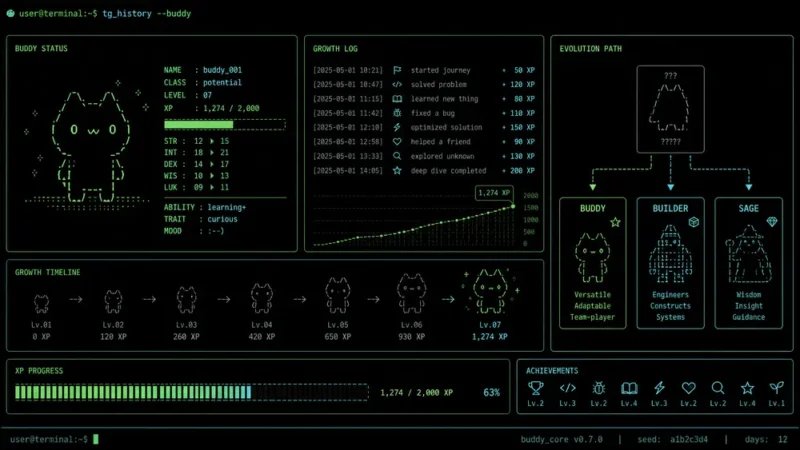Click the EVOLUTION PATH panel title
The height and width of the screenshot is (450, 800).
pyautogui.click(x=590, y=48)
